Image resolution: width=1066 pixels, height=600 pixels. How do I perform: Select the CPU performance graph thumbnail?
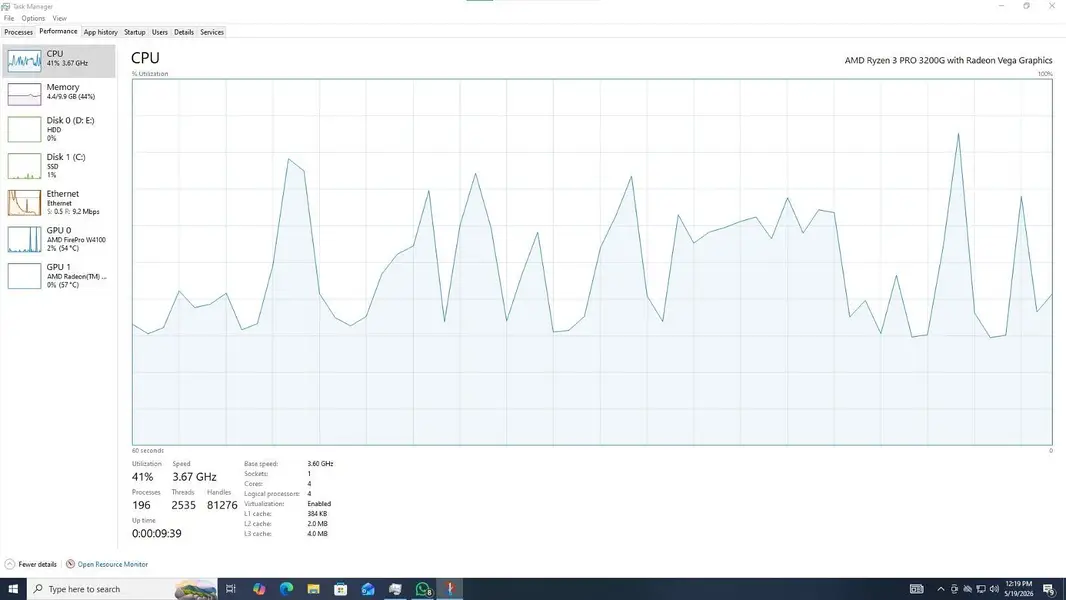[x=24, y=61]
